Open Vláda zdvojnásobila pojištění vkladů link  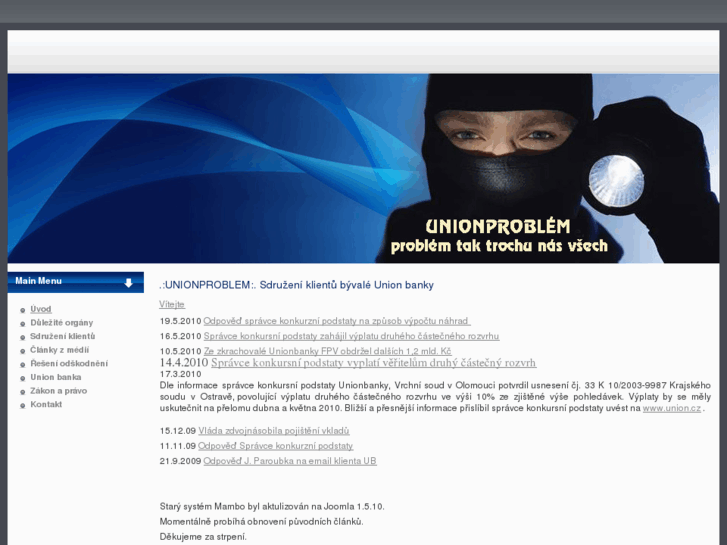274,430
